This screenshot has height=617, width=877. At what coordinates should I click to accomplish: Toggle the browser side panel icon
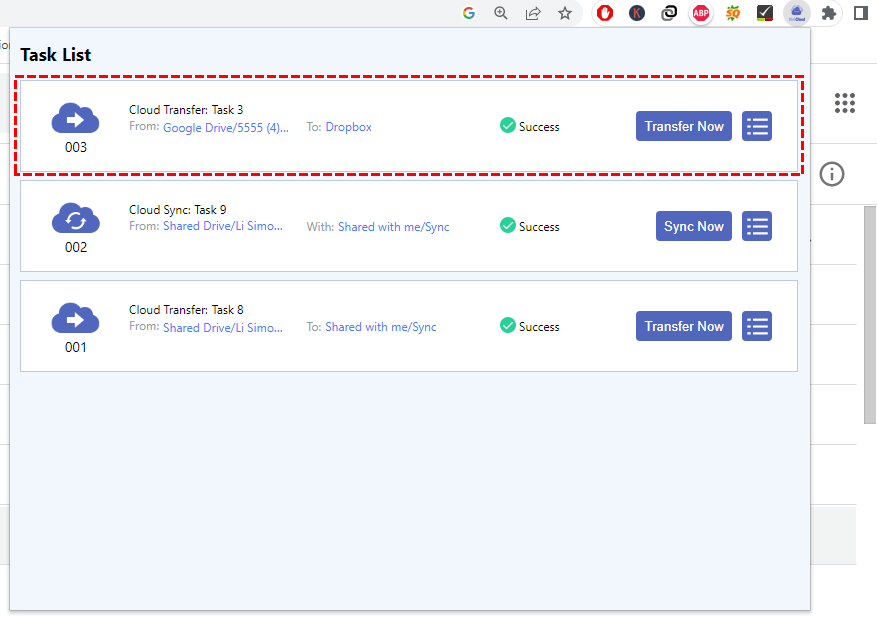point(861,13)
